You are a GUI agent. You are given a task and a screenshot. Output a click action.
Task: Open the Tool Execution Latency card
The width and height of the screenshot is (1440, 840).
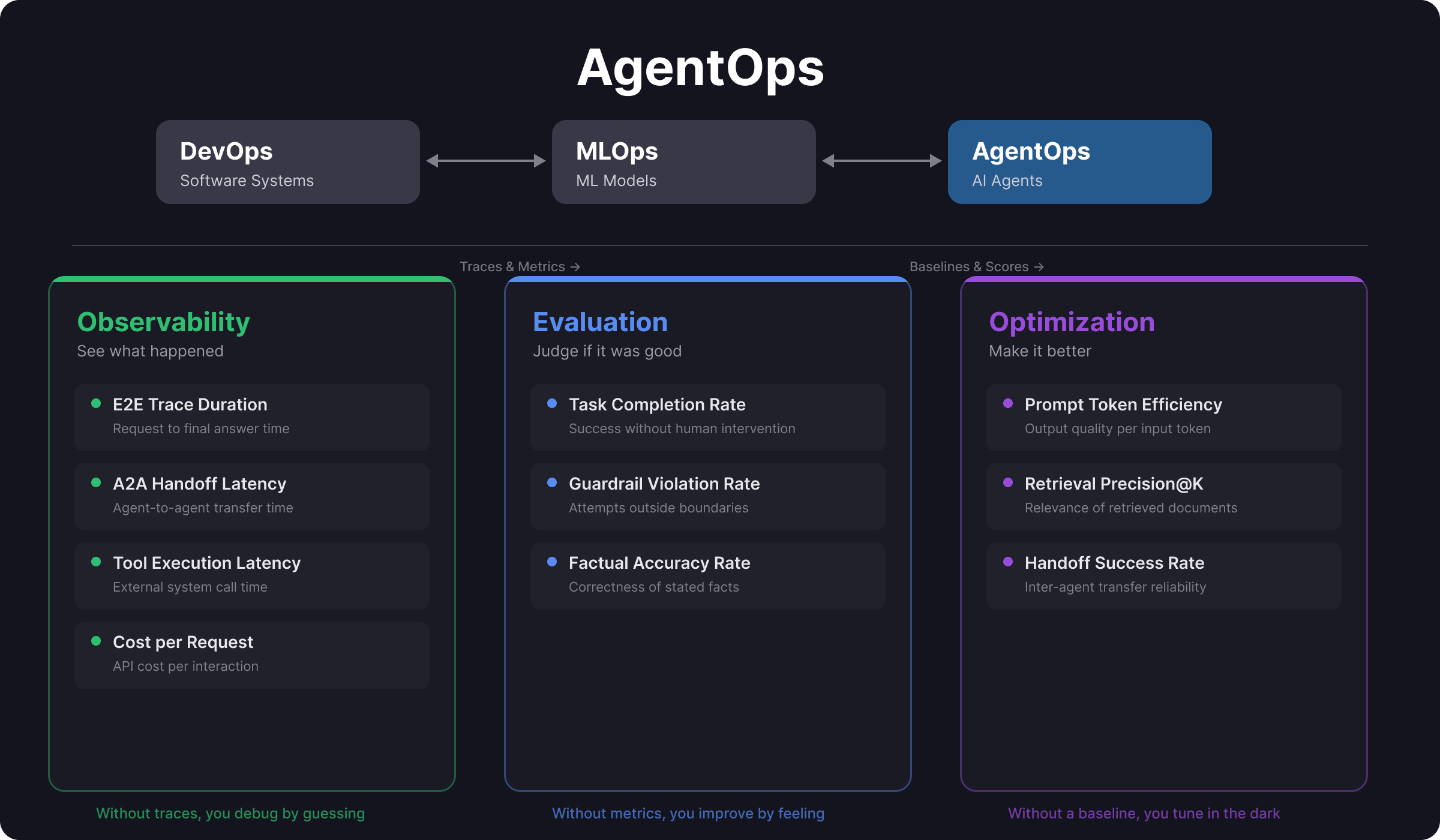[252, 576]
